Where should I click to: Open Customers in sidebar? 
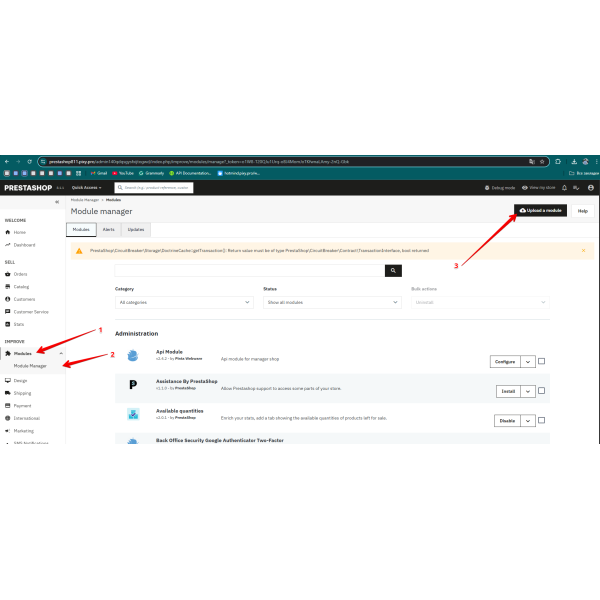(20, 299)
